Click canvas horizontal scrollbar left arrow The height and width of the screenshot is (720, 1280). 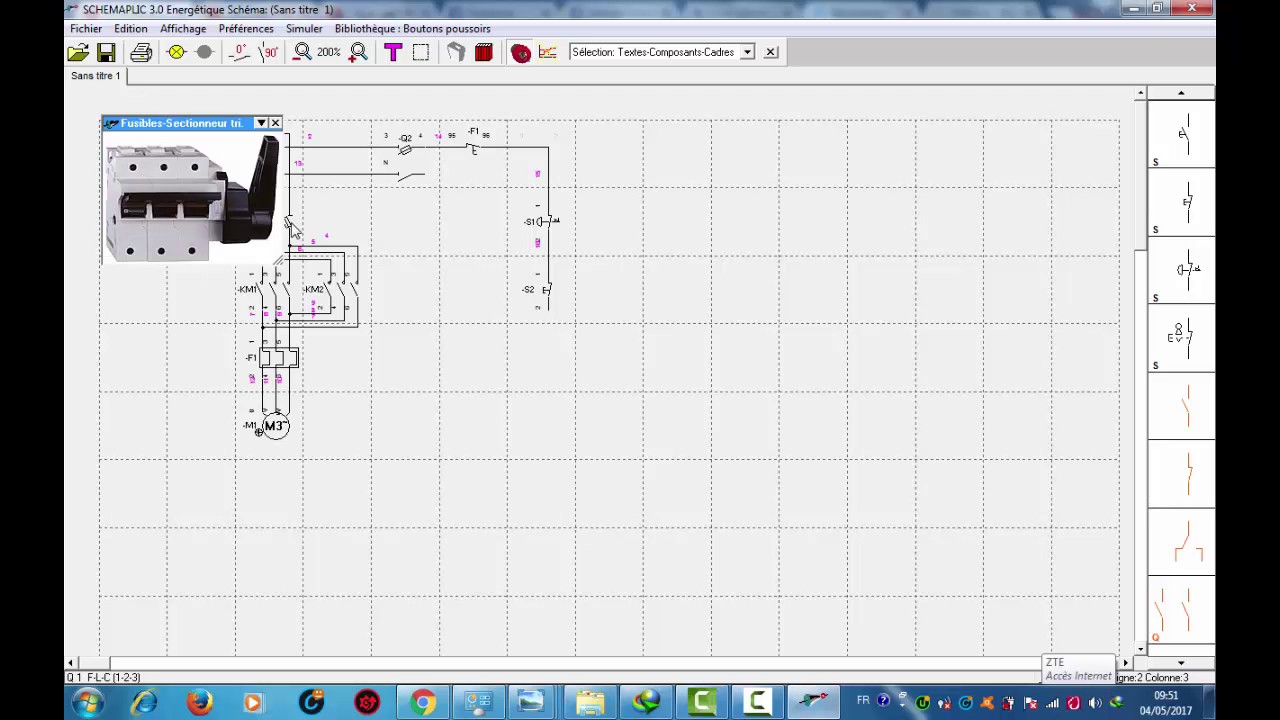(x=70, y=663)
